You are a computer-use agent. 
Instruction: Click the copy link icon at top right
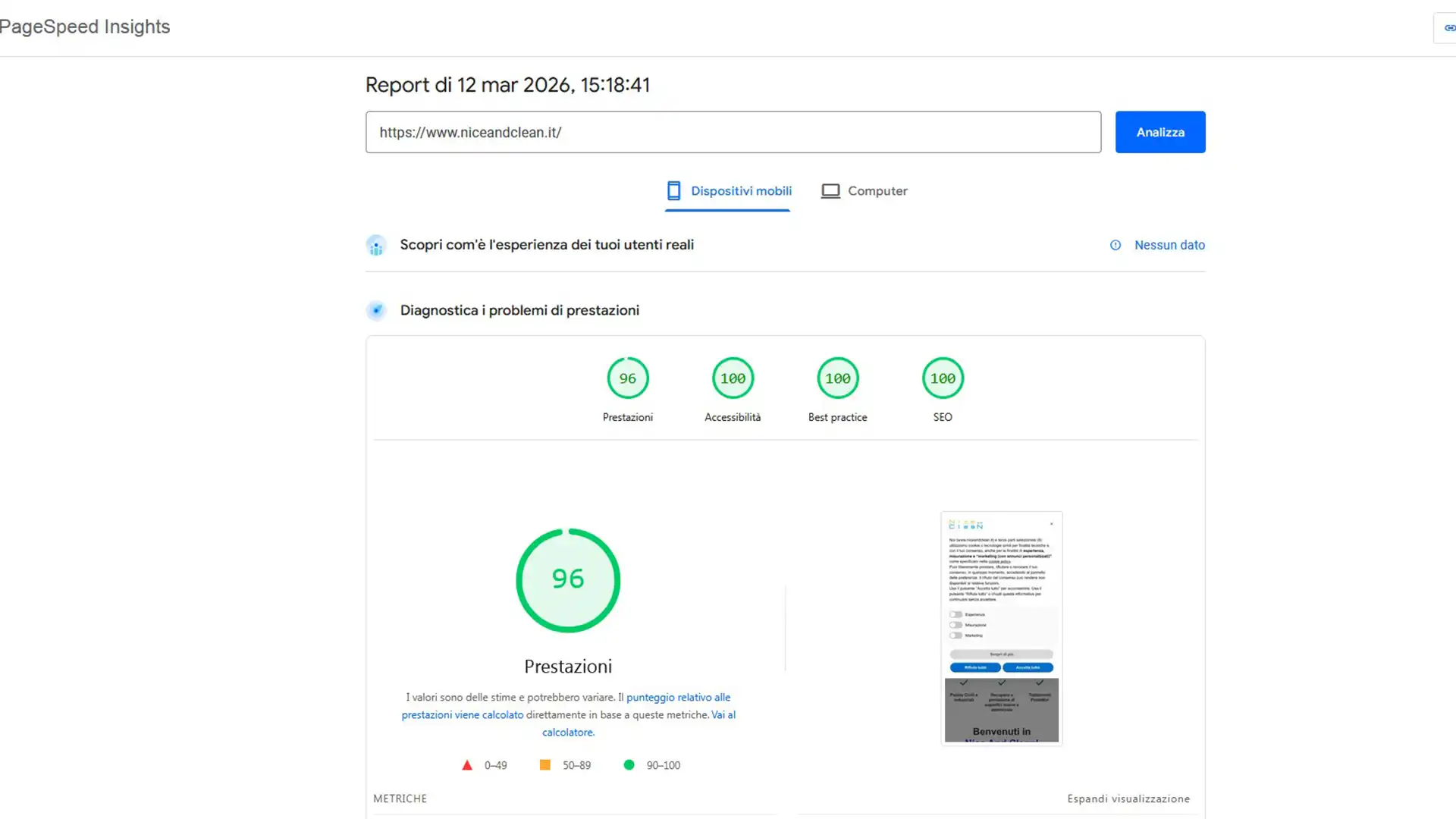(x=1448, y=28)
